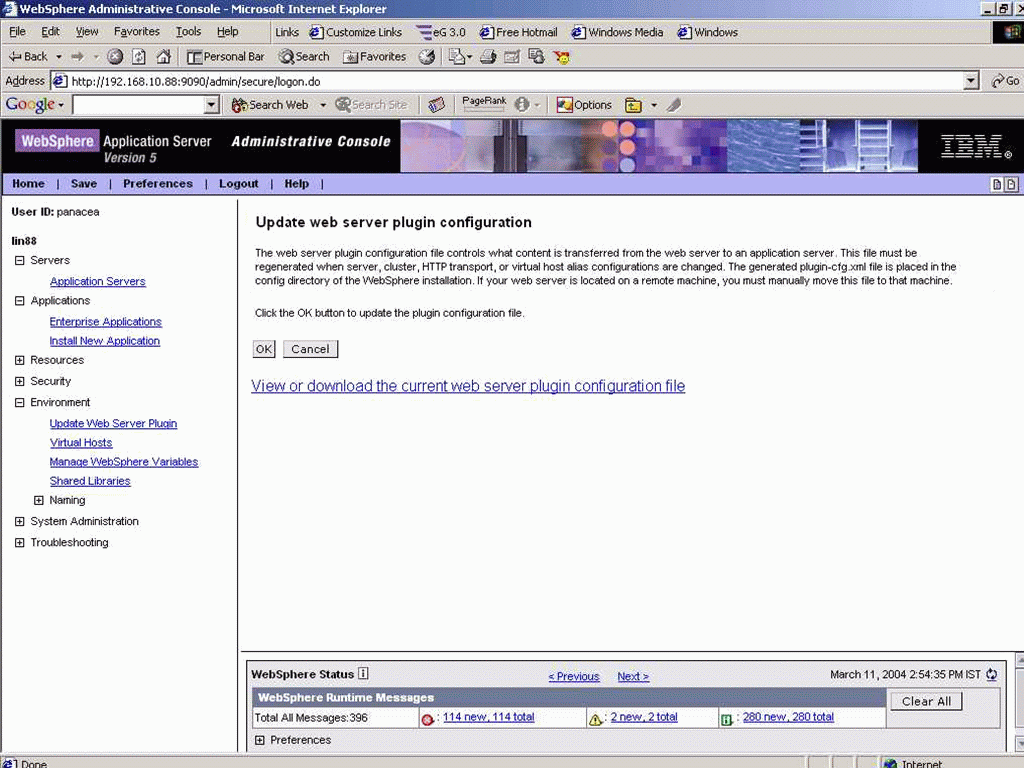Open the Edit menu
This screenshot has height=768, width=1024.
[50, 31]
